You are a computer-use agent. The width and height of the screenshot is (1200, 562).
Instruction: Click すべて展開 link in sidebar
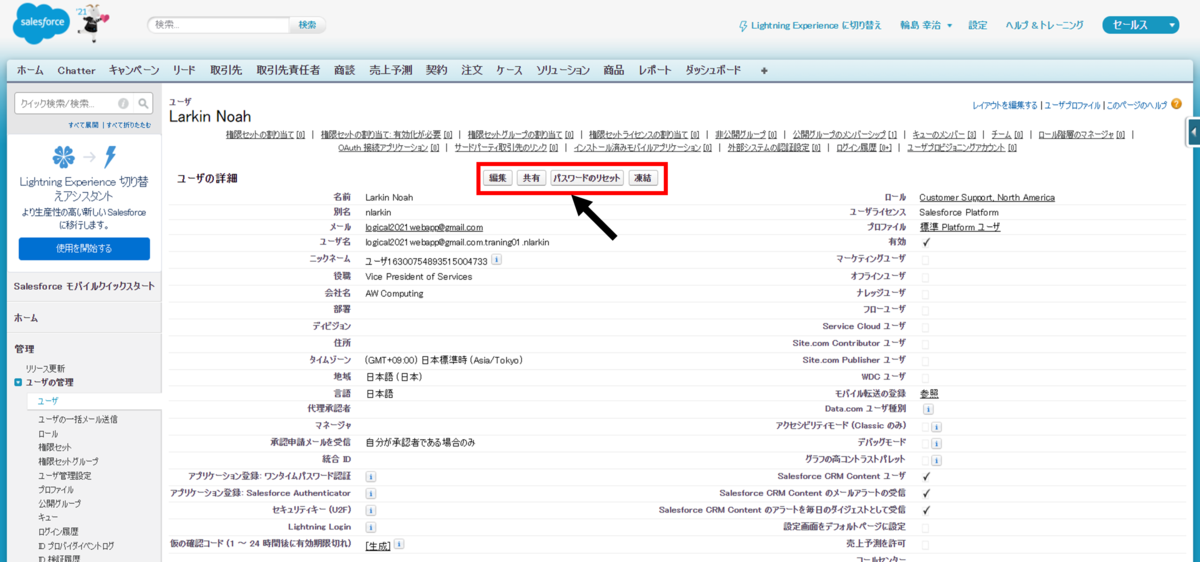click(85, 125)
